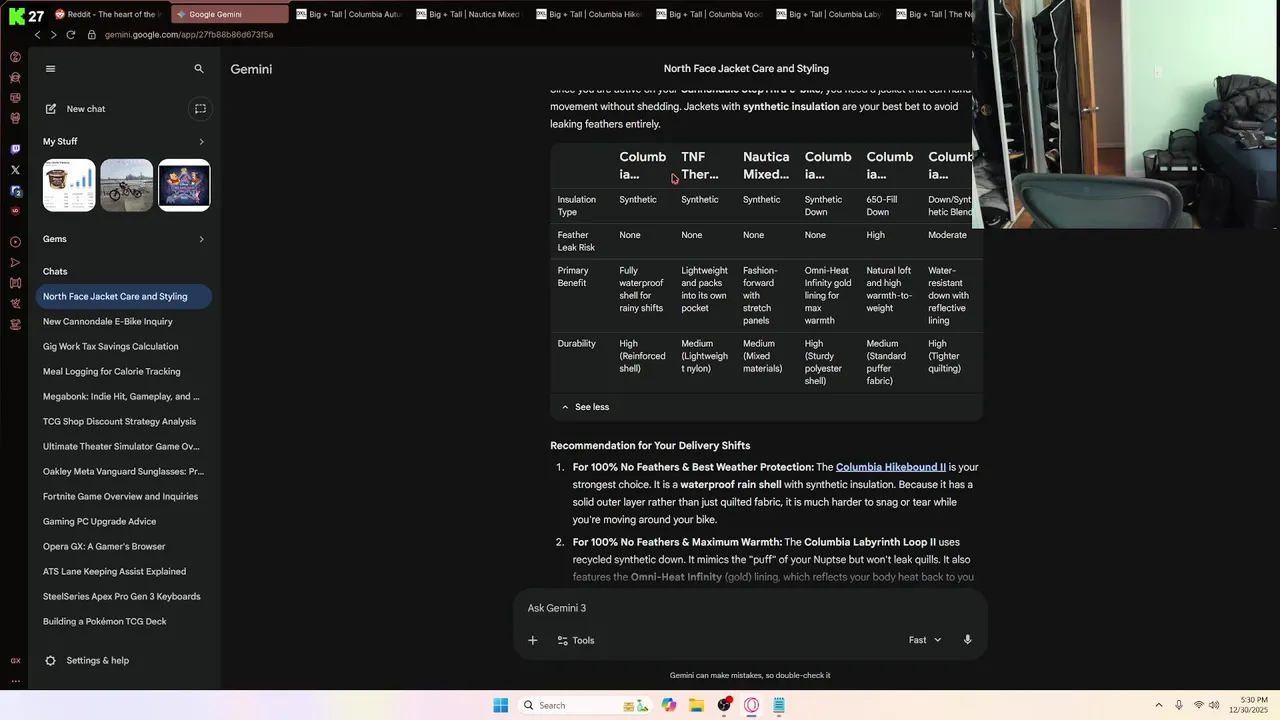Open File Explorer from the taskbar
This screenshot has width=1280, height=720.
tap(696, 705)
